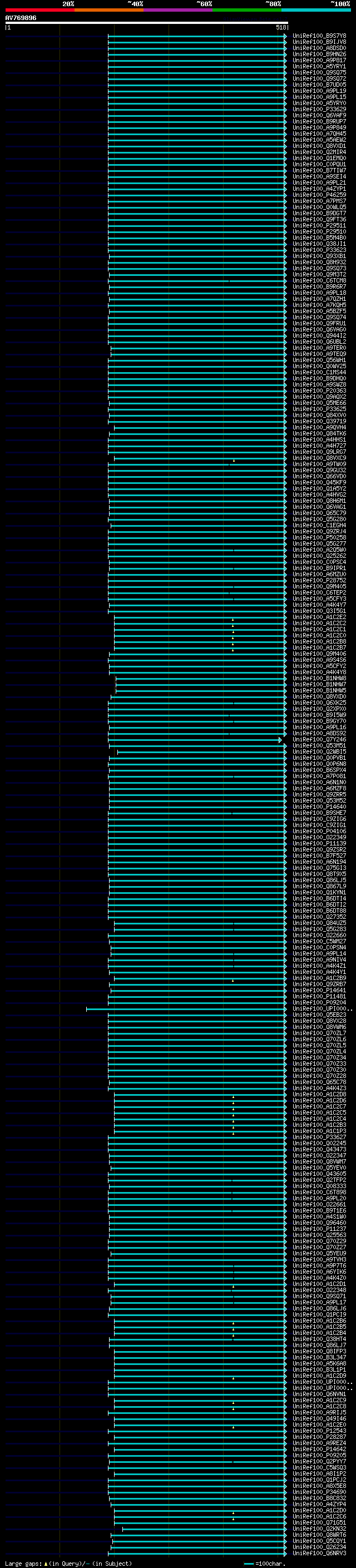This screenshot has height=1568, width=356.
Task: Open hit UniRef100_B9HN26
Action: coord(319,54)
